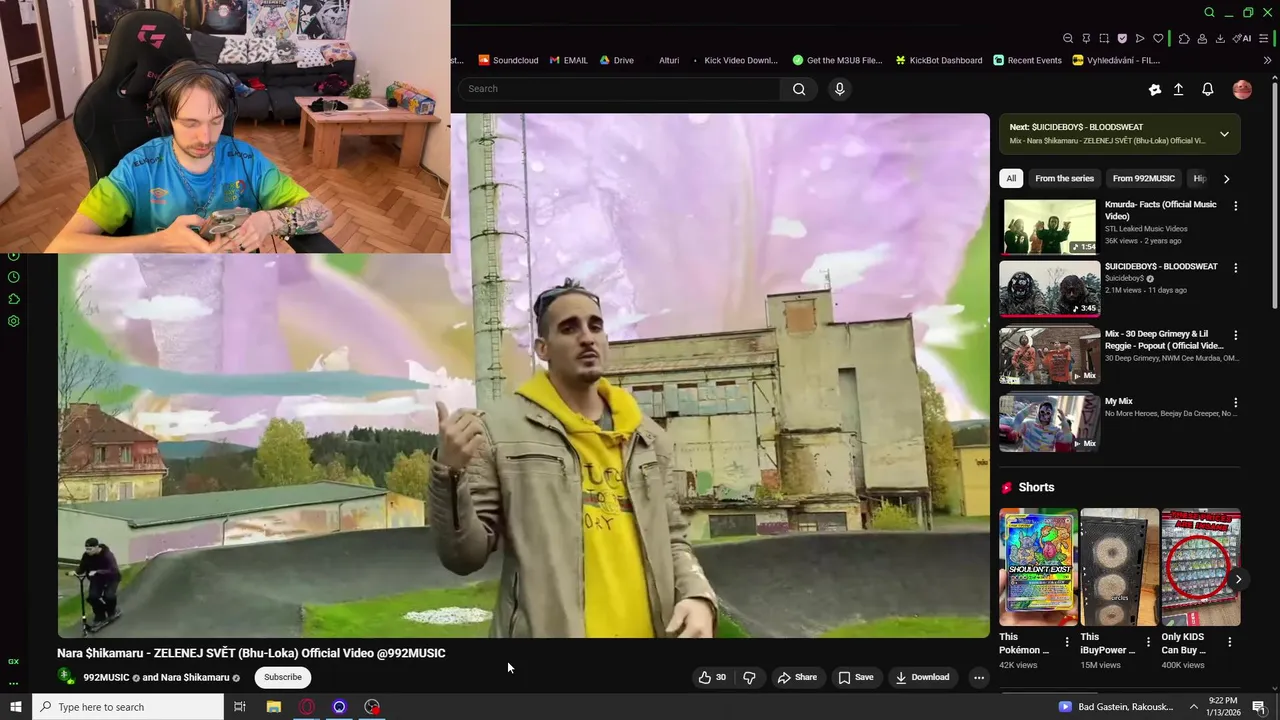The height and width of the screenshot is (720, 1280).
Task: Open sidebar settings gear icon
Action: point(13,321)
